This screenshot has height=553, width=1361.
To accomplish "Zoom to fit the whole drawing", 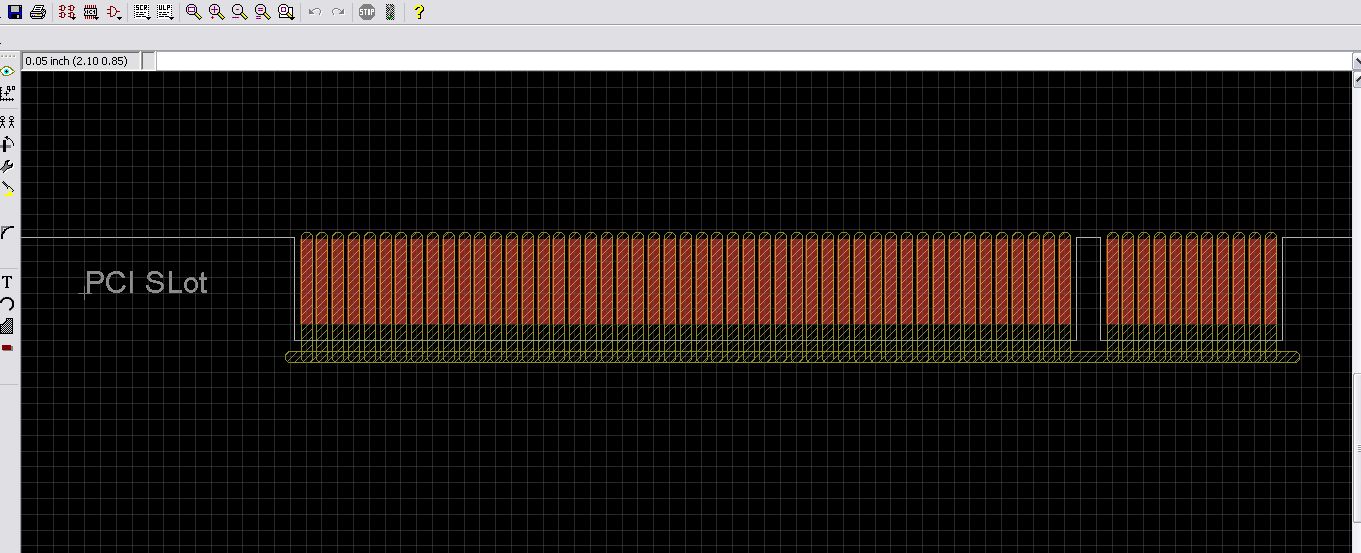I will click(x=193, y=12).
